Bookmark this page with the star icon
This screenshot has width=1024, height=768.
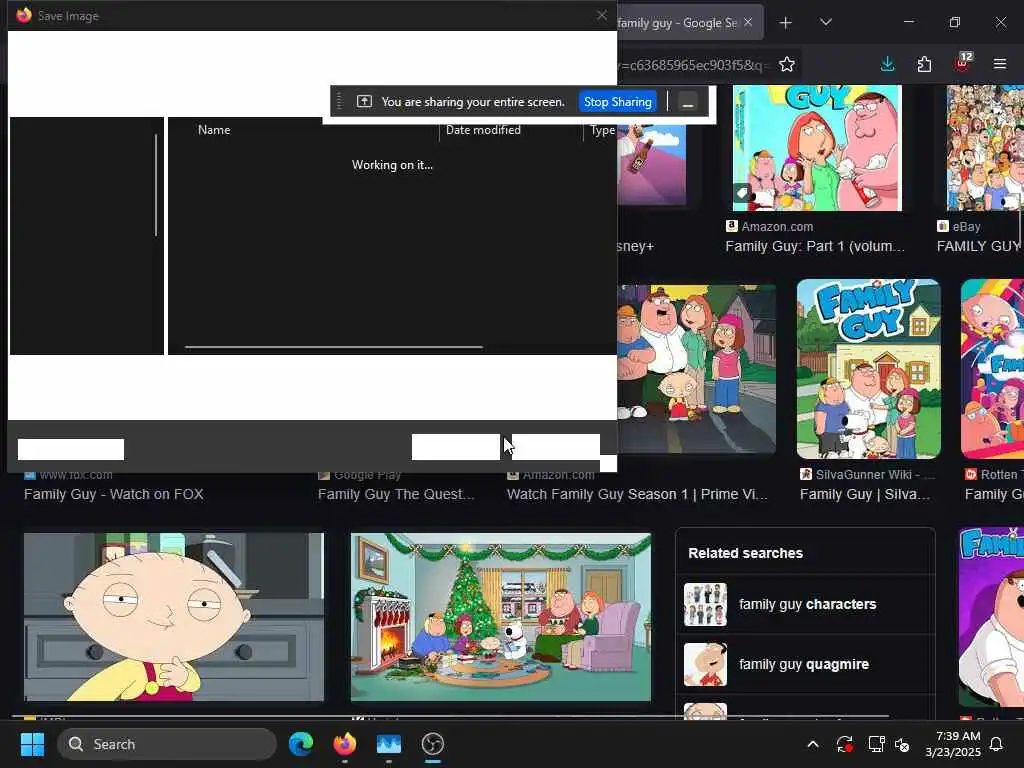pos(787,64)
